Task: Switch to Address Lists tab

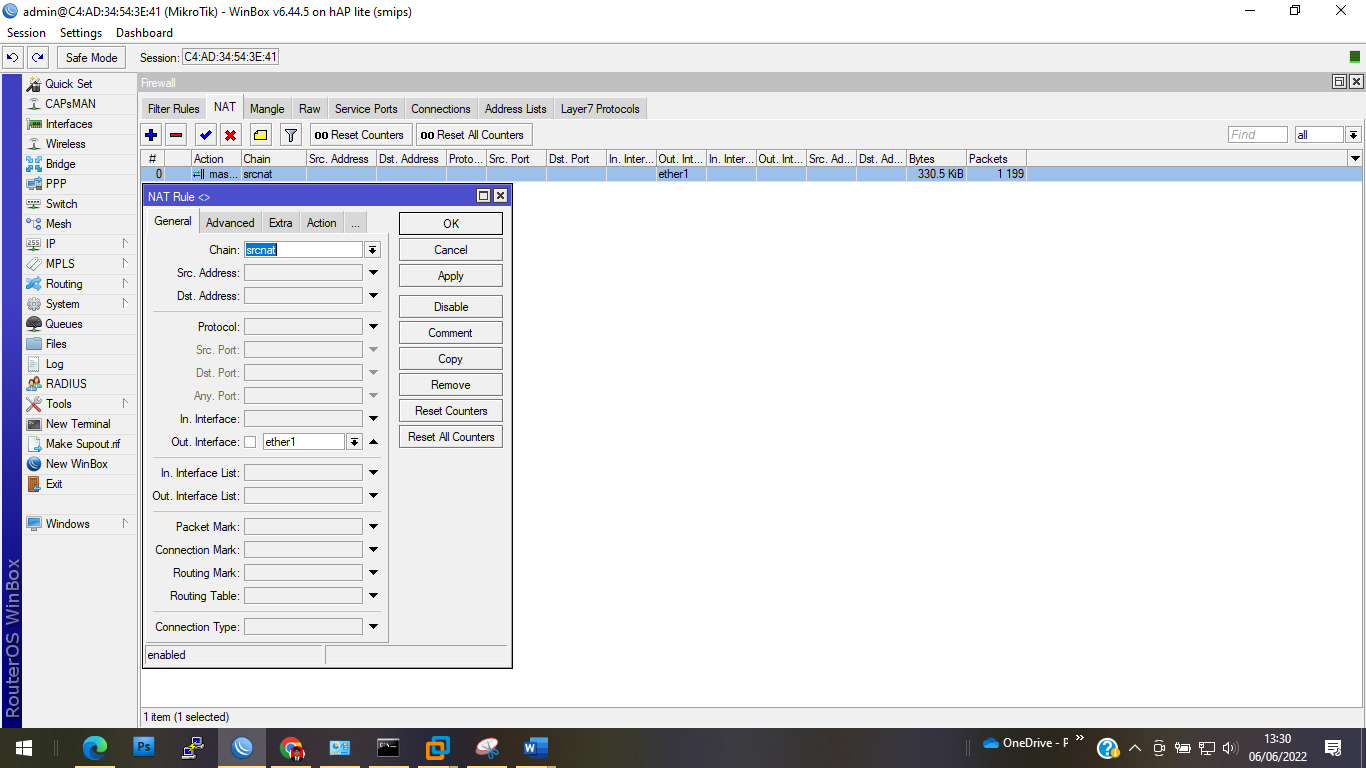Action: pos(516,109)
